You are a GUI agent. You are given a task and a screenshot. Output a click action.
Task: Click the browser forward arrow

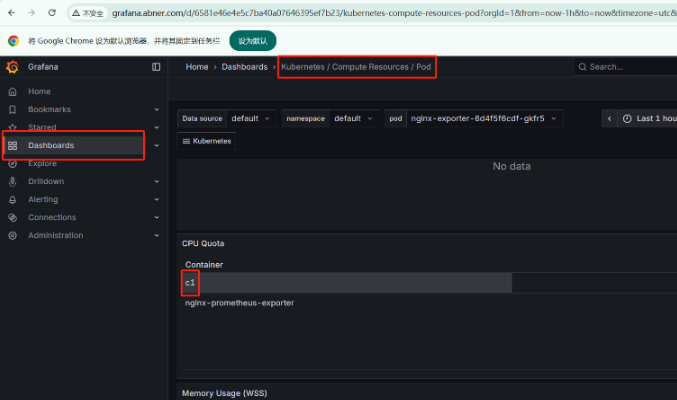[32, 13]
